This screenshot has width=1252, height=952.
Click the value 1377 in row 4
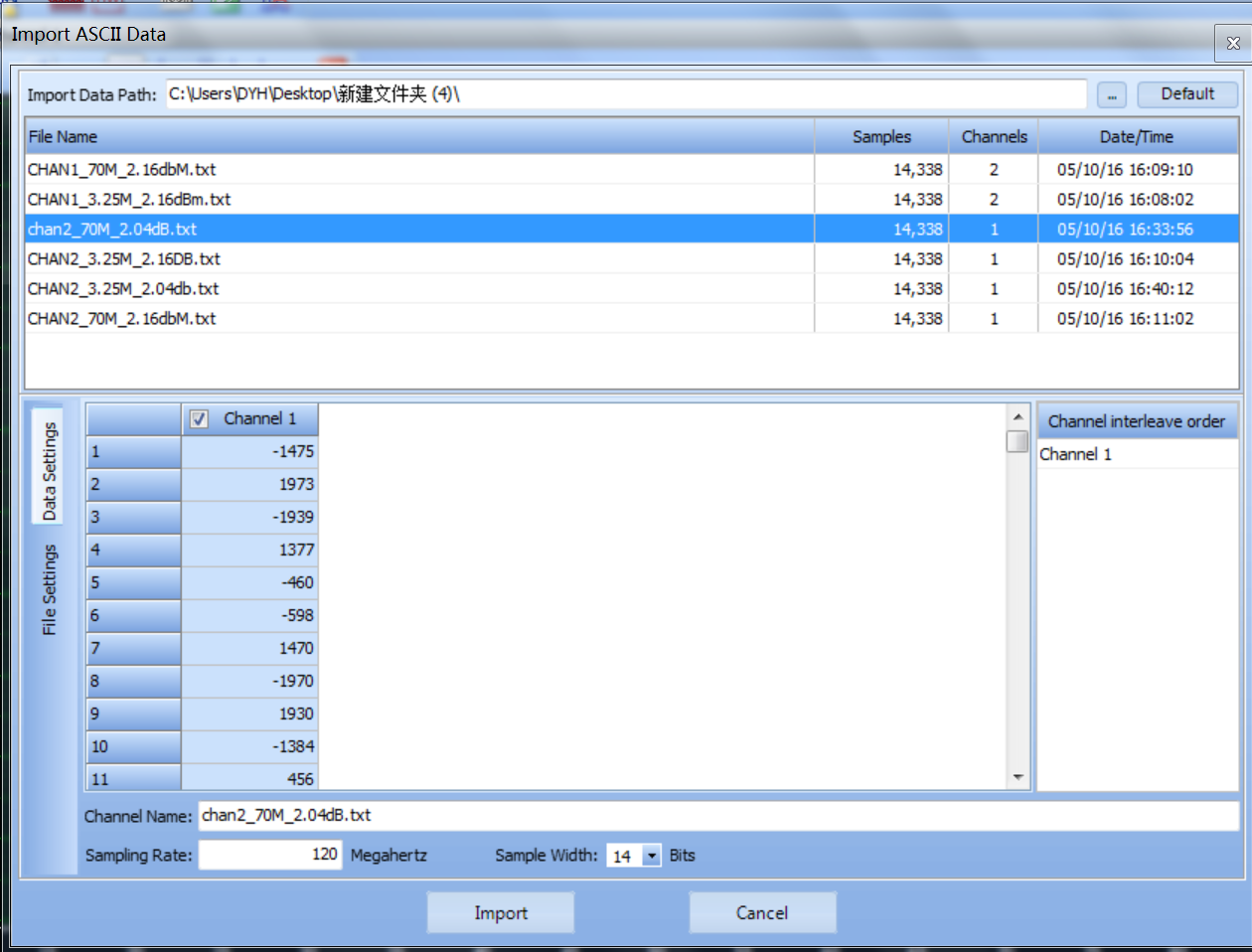250,551
